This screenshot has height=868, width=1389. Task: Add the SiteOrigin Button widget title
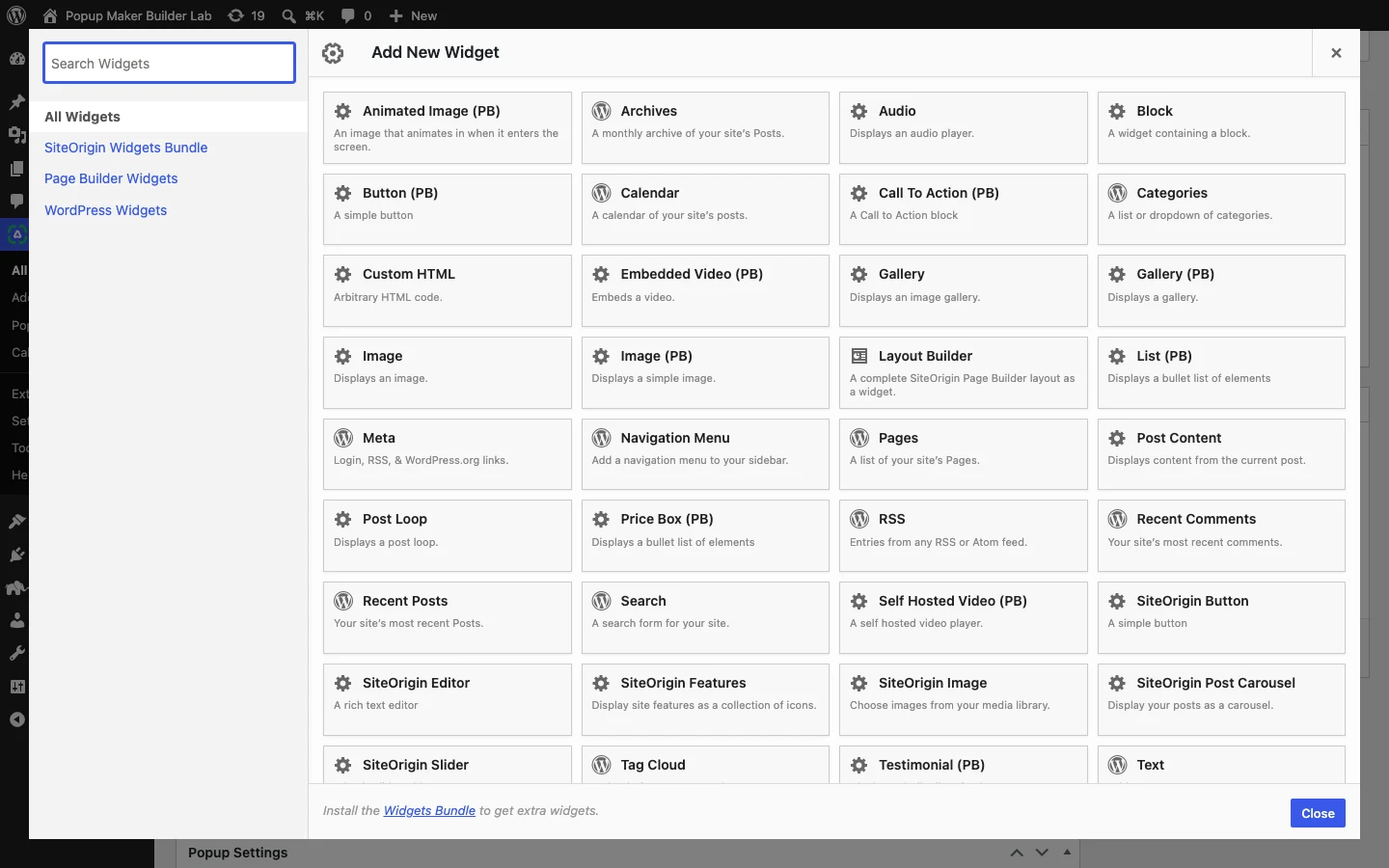(x=1192, y=601)
